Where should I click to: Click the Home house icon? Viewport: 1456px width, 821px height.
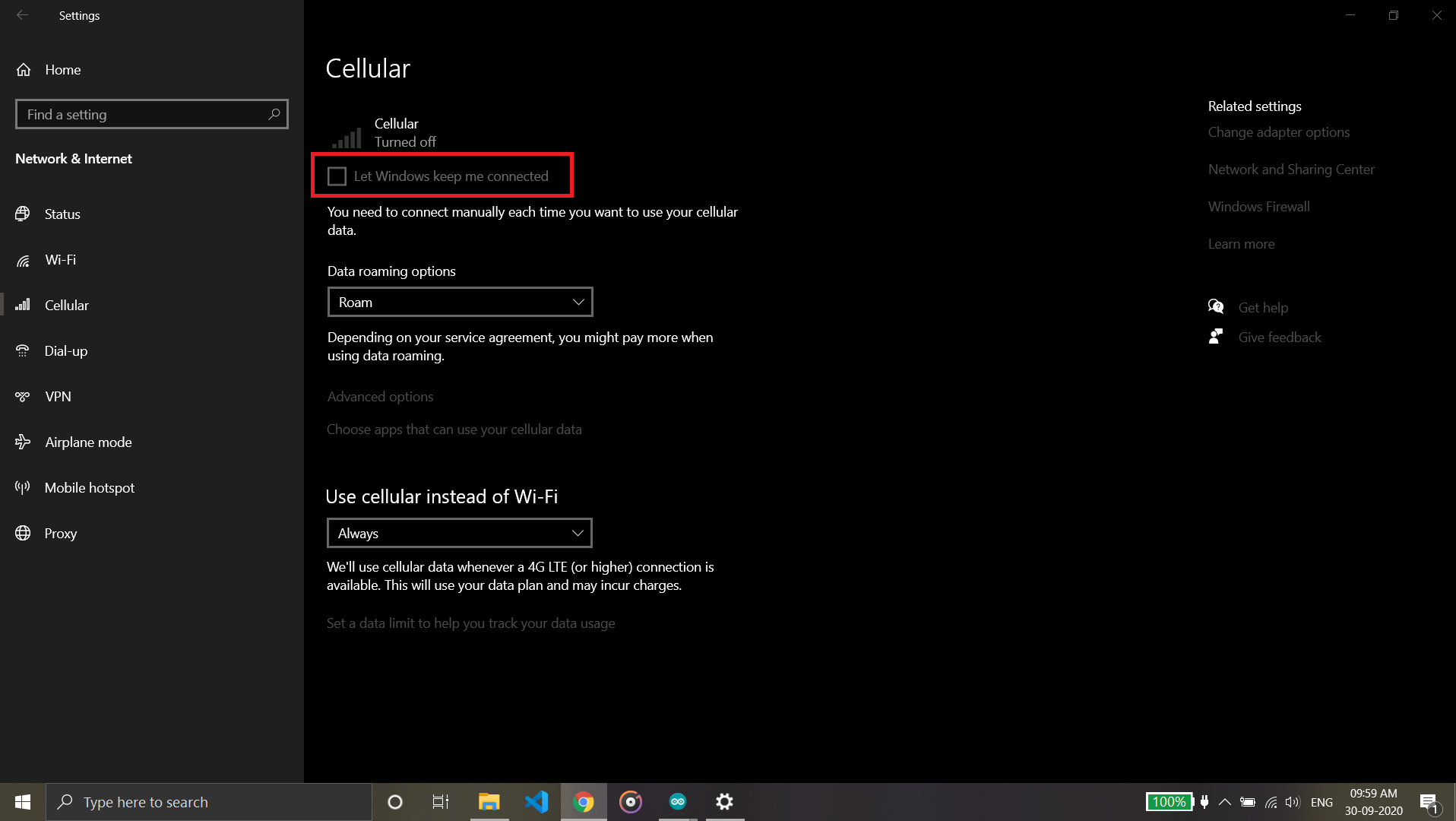pyautogui.click(x=24, y=70)
